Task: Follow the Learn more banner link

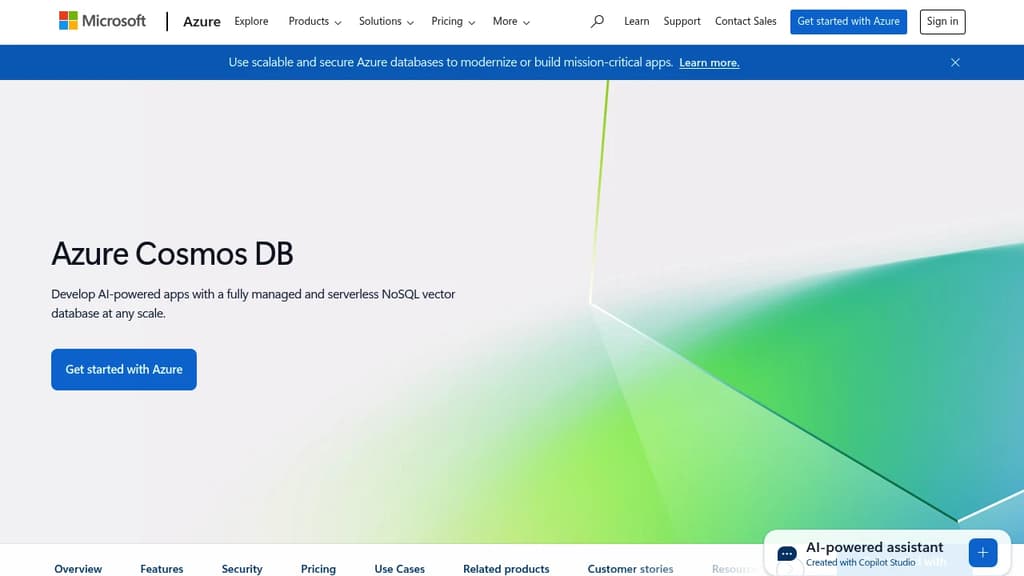Action: pos(709,63)
